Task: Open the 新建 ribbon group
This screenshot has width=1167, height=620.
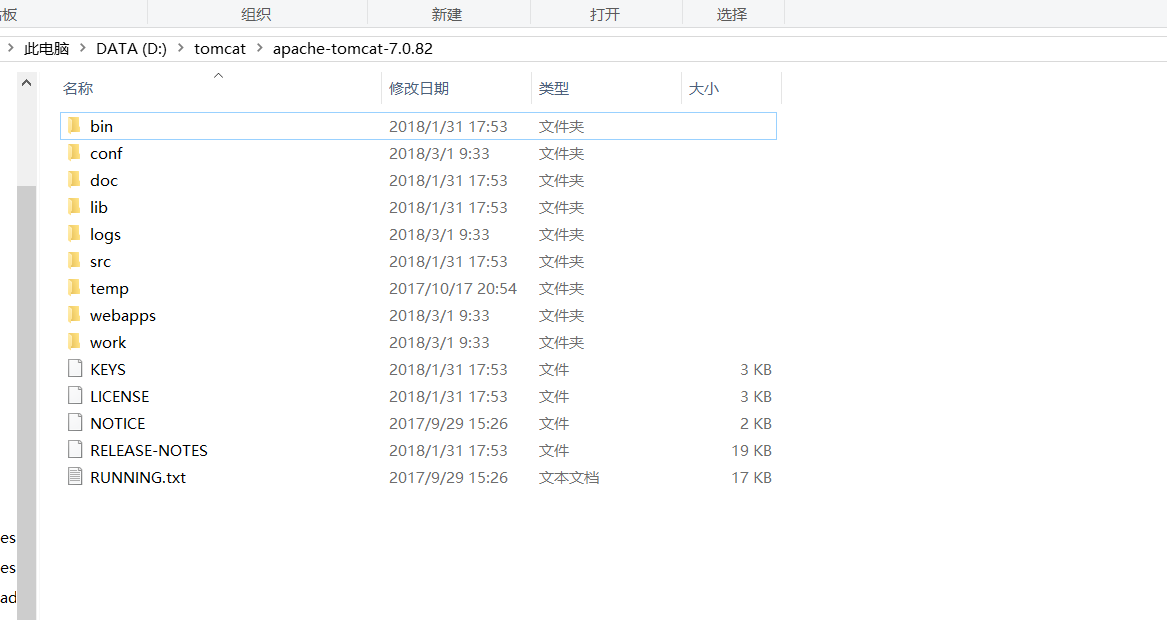Action: tap(447, 14)
